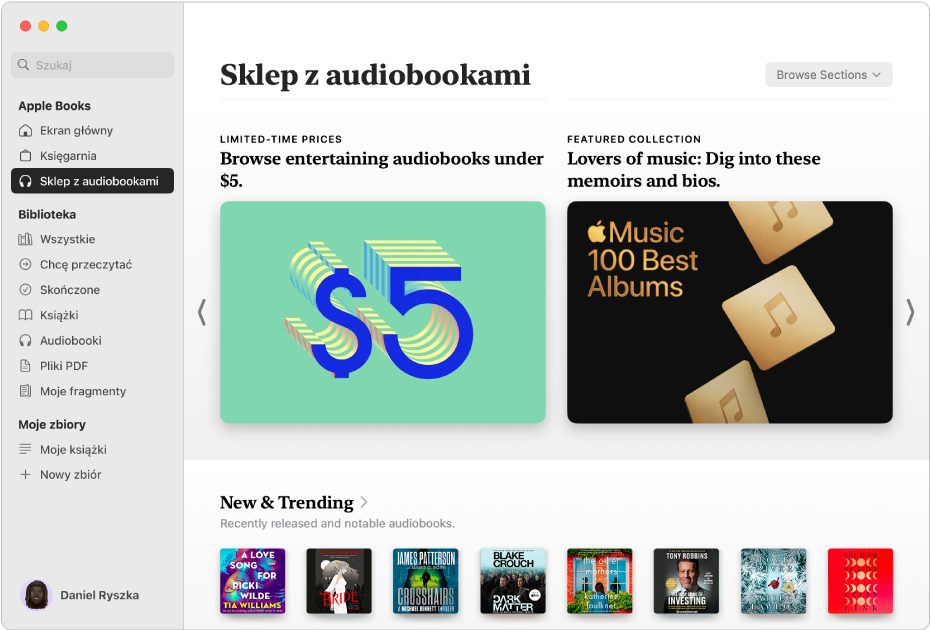Image resolution: width=931 pixels, height=630 pixels.
Task: Select Chcę przeczytać arrow-circle icon
Action: tap(25, 264)
